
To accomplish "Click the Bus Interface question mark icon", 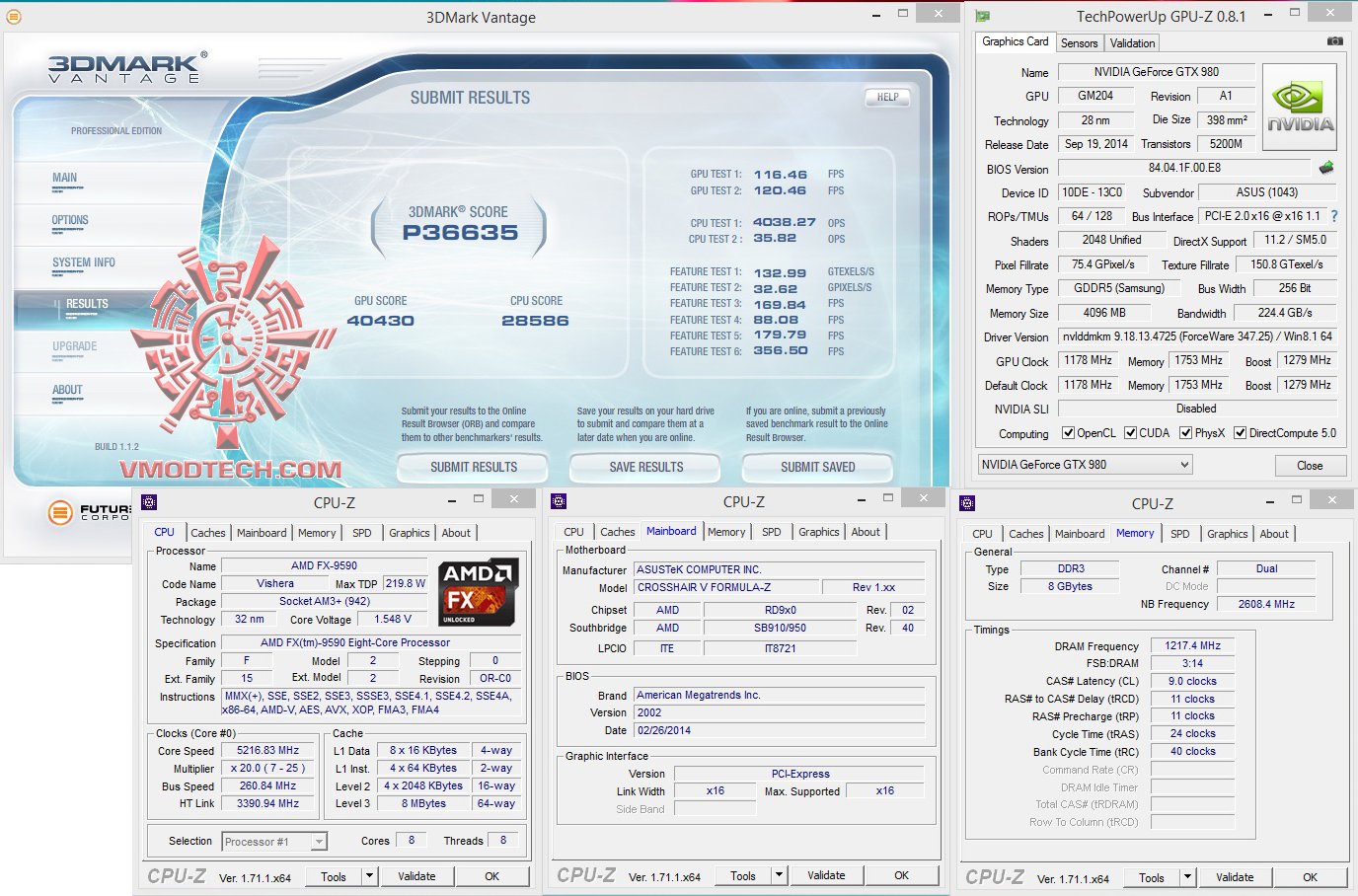I will pyautogui.click(x=1334, y=216).
